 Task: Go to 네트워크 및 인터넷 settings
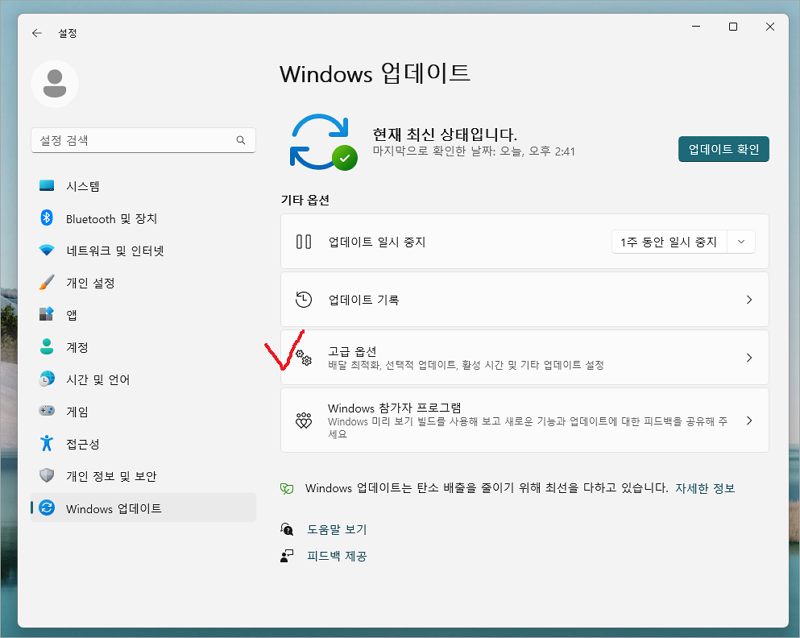pos(114,251)
